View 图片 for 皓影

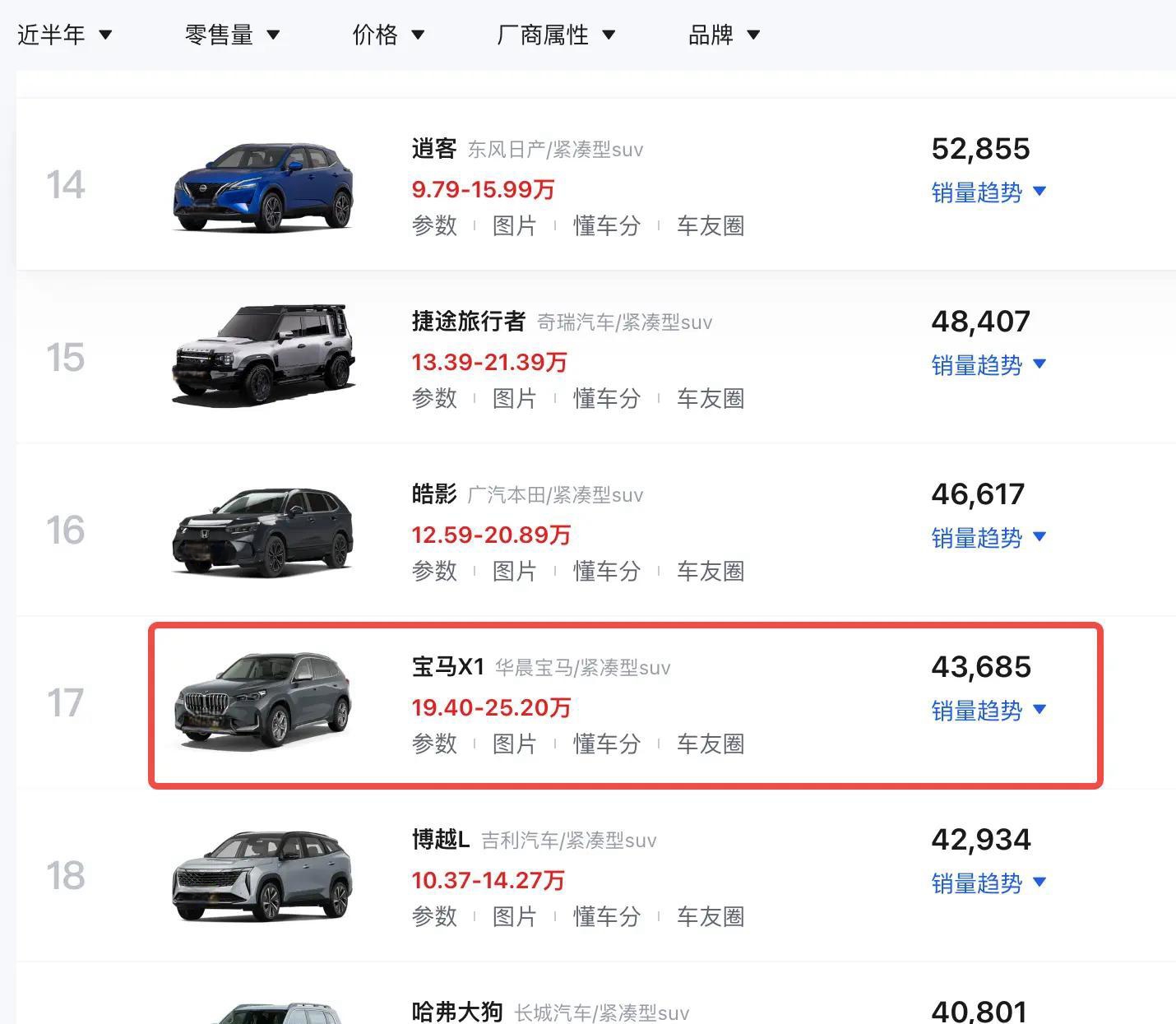(515, 571)
